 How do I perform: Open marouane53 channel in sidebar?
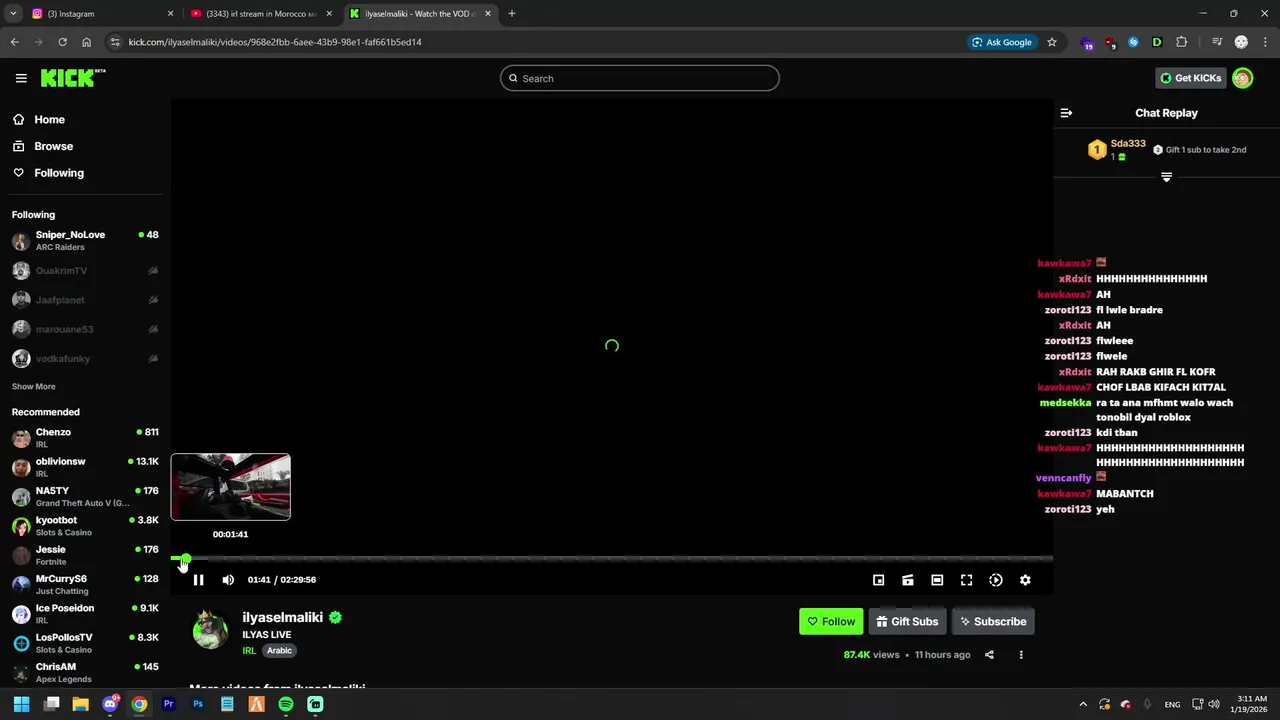click(x=85, y=329)
